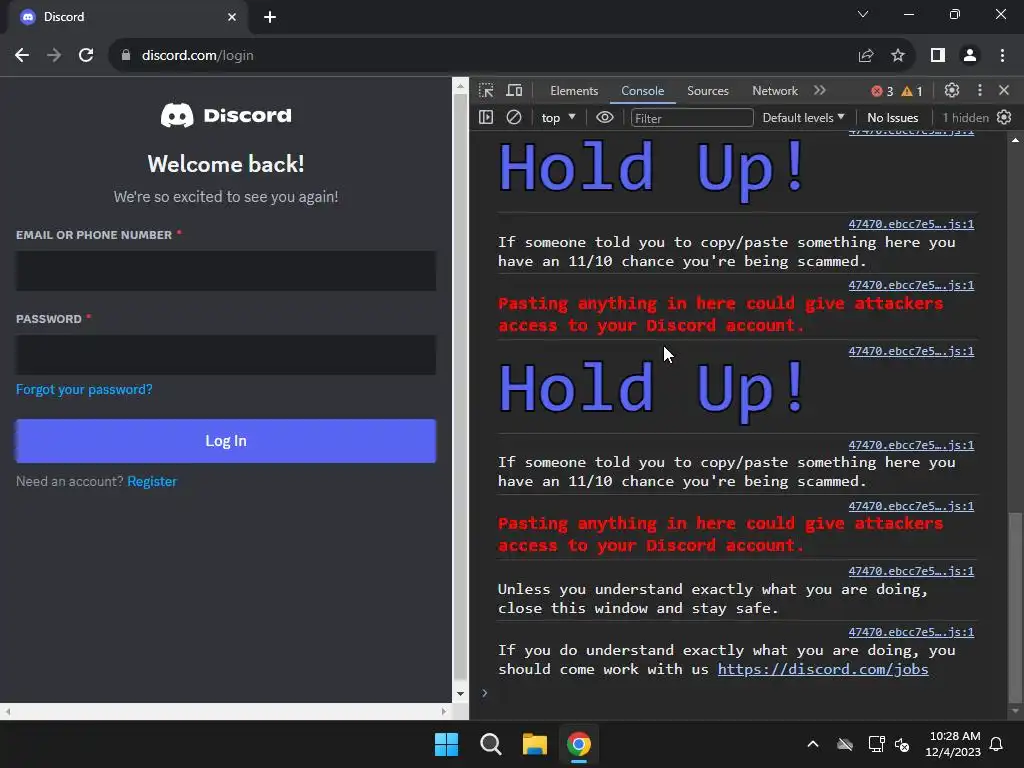Click the red error count badge

pyautogui.click(x=882, y=91)
